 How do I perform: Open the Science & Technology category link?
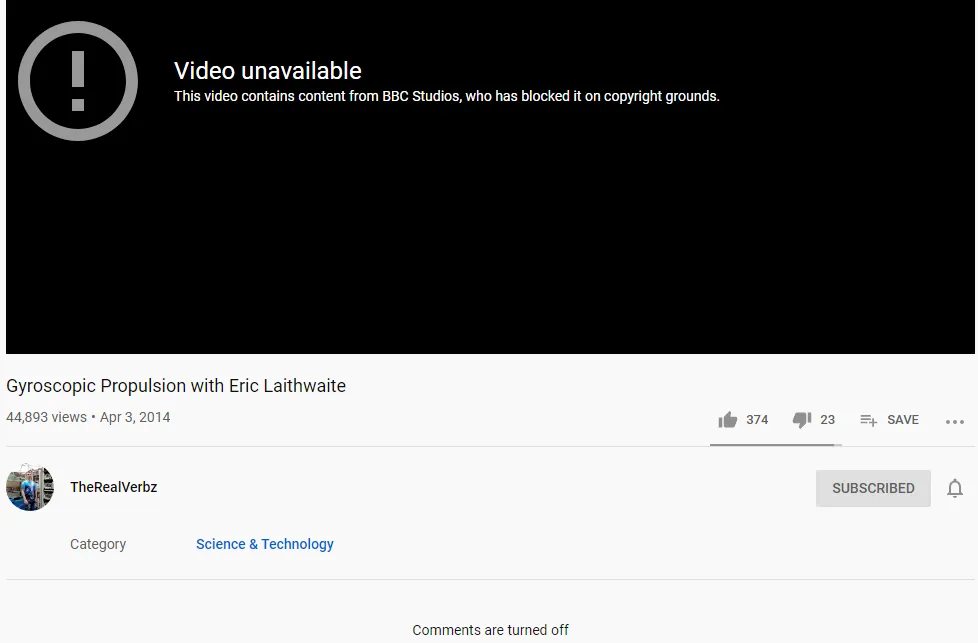point(264,544)
